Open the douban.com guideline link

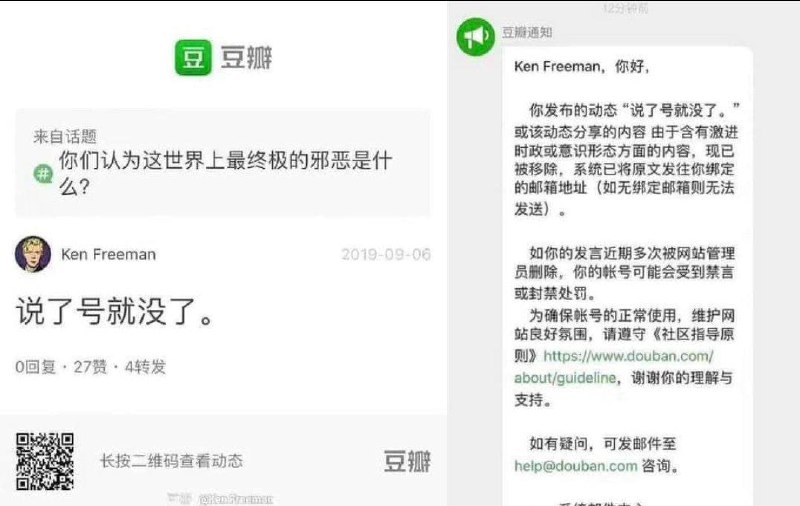[614, 367]
